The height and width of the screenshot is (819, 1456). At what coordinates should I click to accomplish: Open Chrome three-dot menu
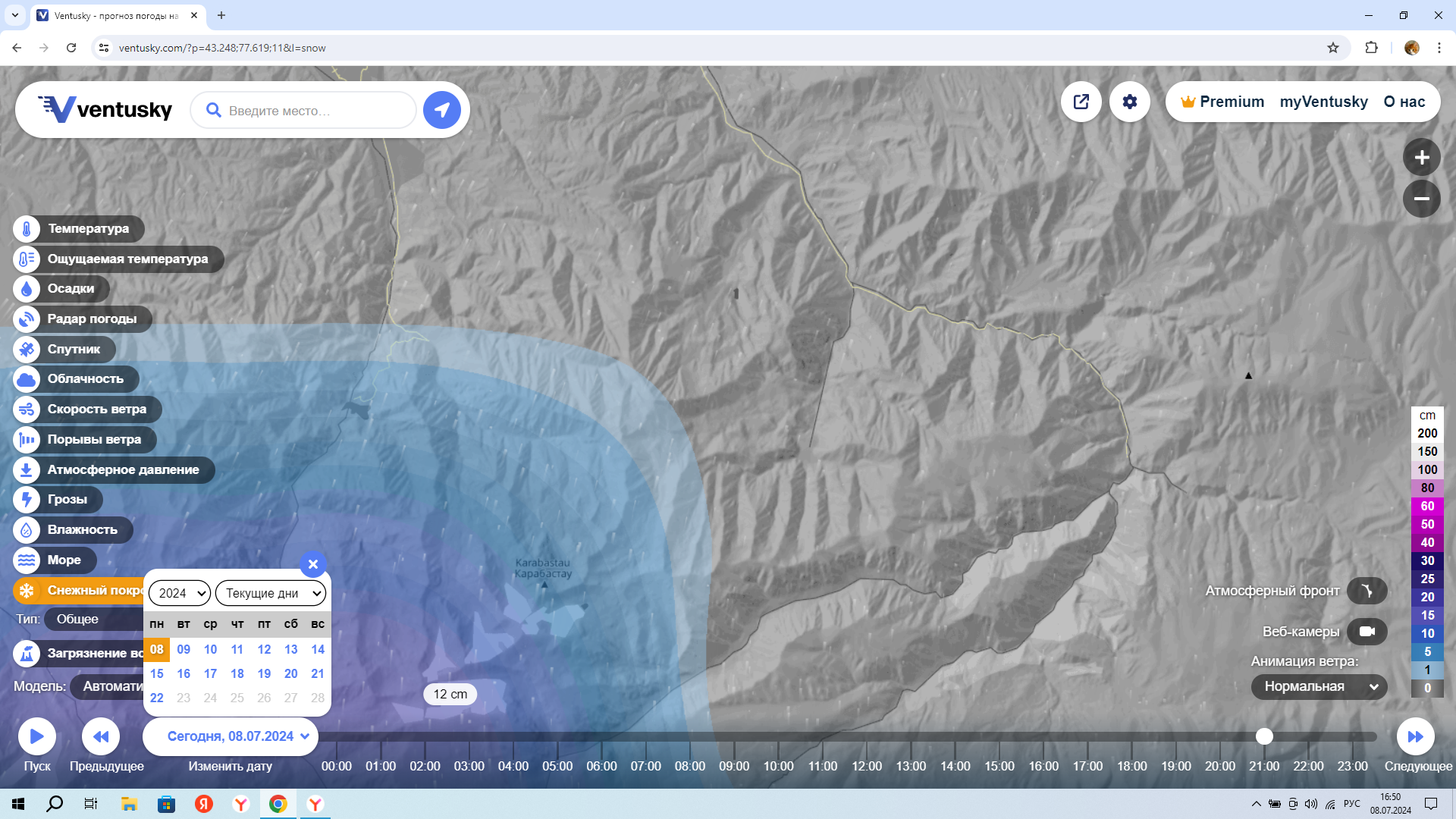click(x=1439, y=48)
